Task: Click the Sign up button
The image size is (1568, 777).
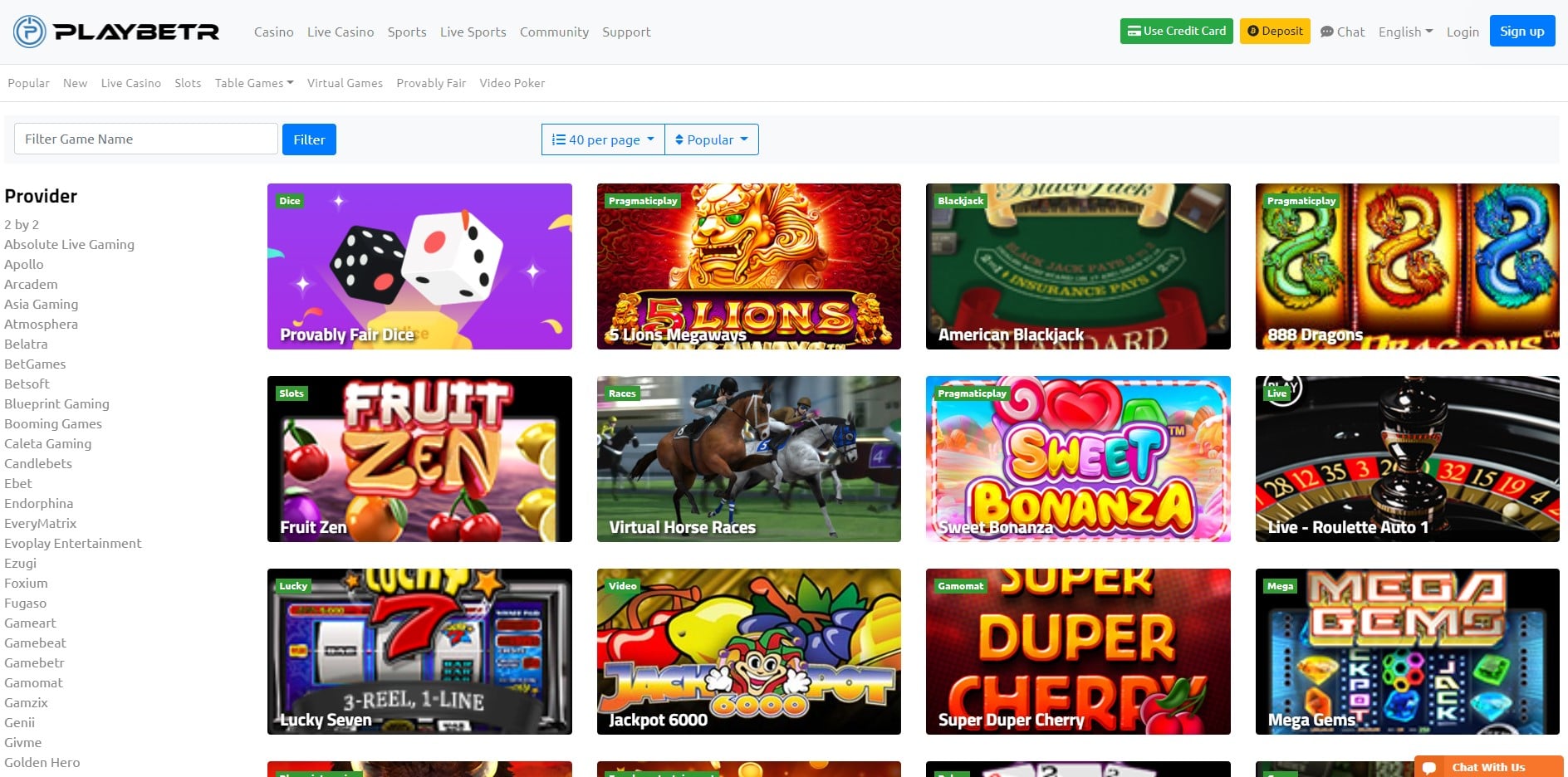Action: [1522, 31]
